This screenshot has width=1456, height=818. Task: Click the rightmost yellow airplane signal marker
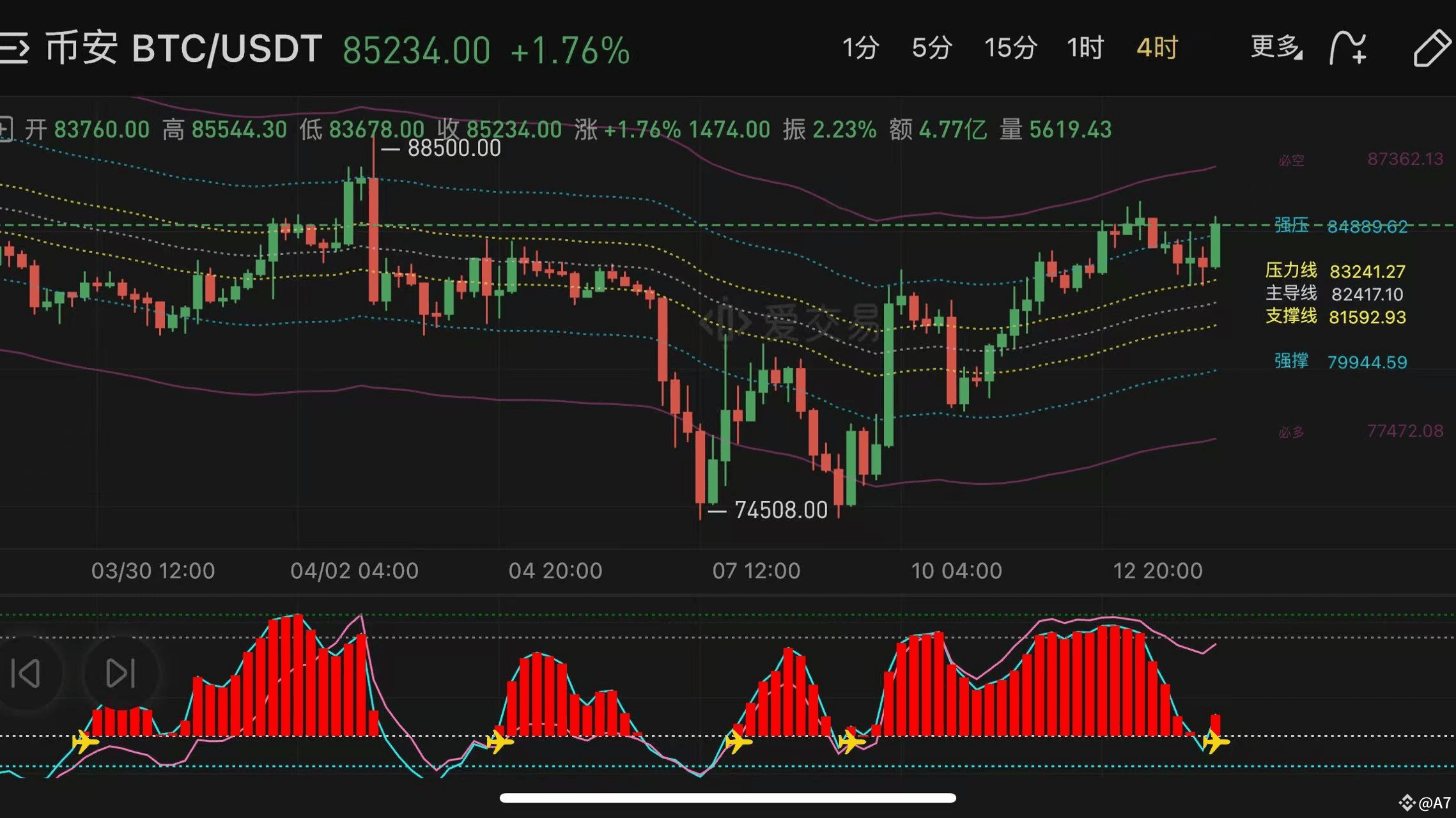[x=1214, y=742]
